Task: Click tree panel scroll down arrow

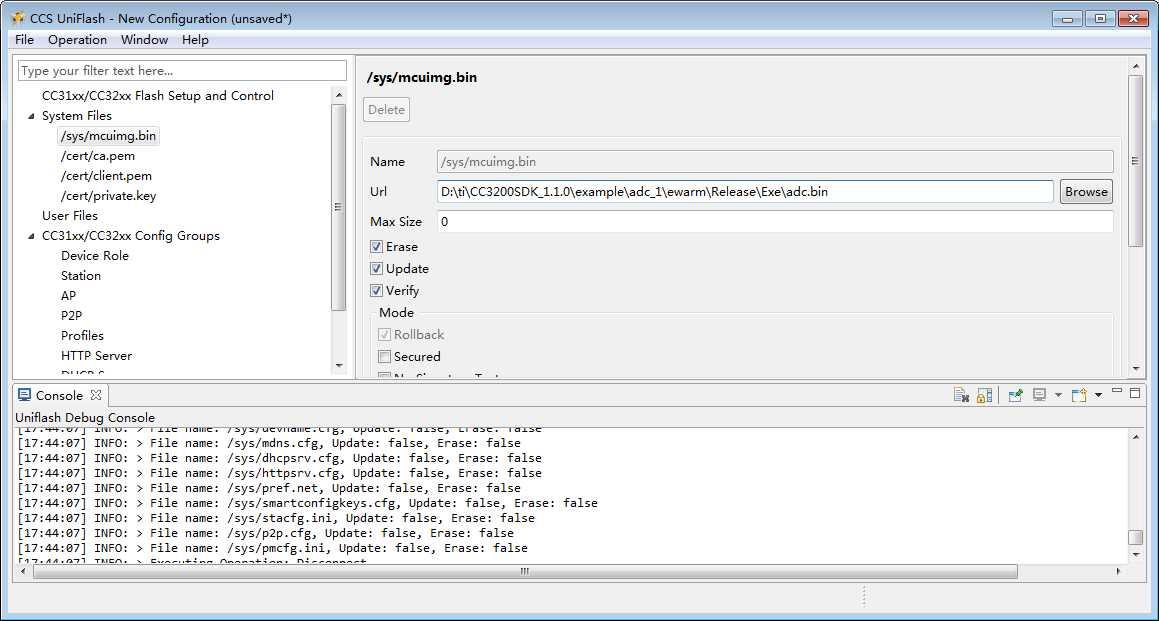Action: [x=339, y=365]
